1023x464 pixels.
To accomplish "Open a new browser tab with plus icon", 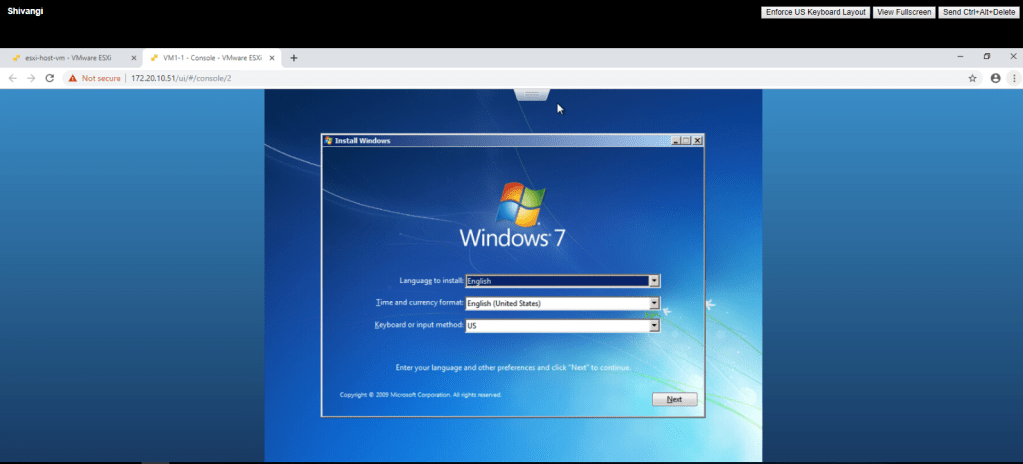I will coord(294,58).
